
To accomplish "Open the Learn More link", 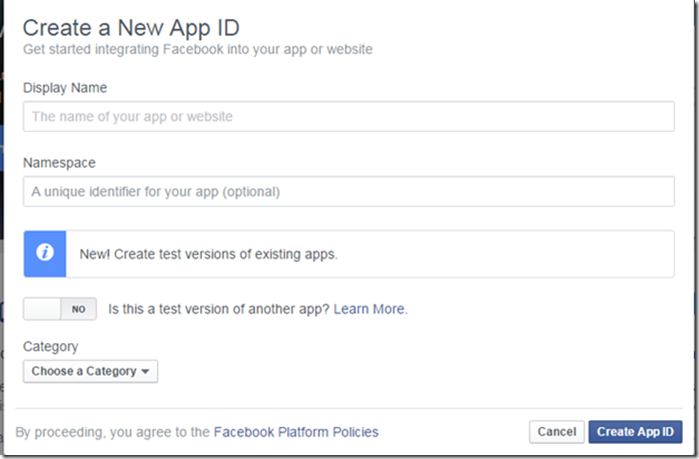I will [369, 309].
